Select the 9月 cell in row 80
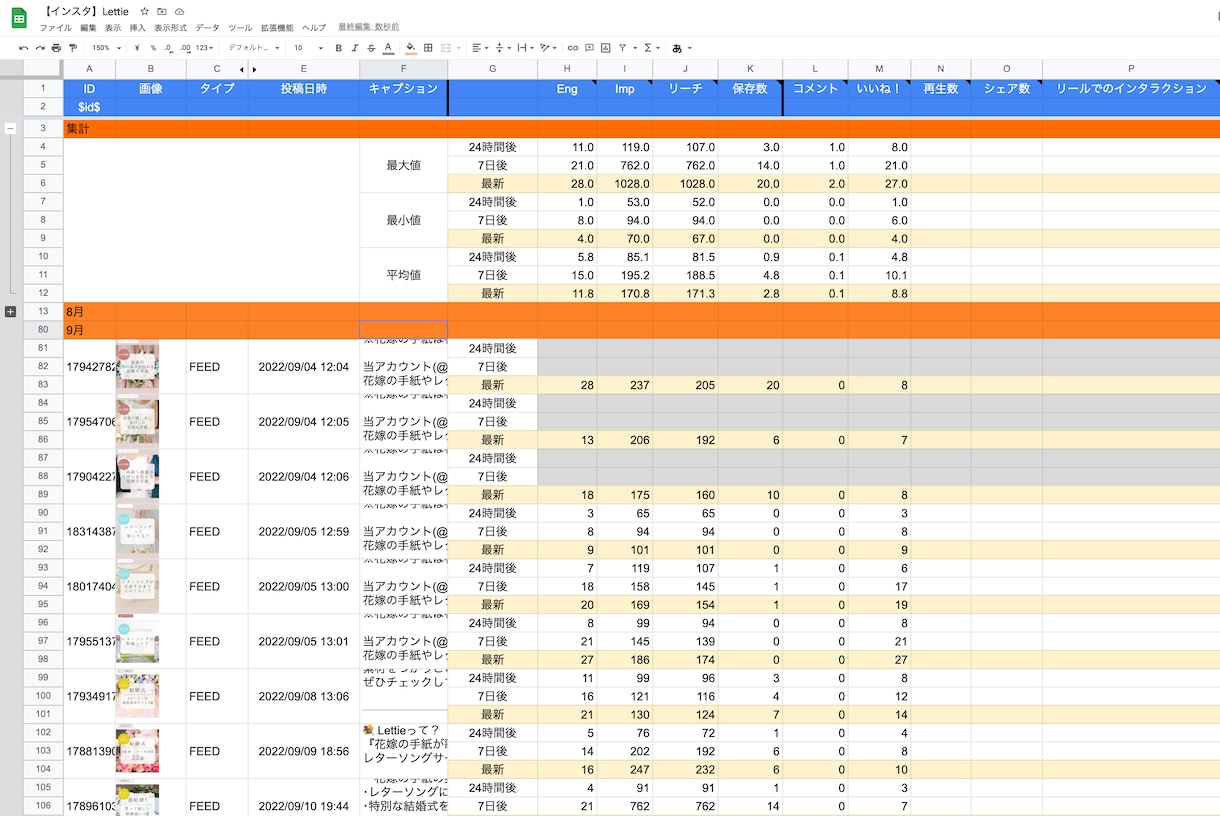This screenshot has height=816, width=1220. coord(89,330)
